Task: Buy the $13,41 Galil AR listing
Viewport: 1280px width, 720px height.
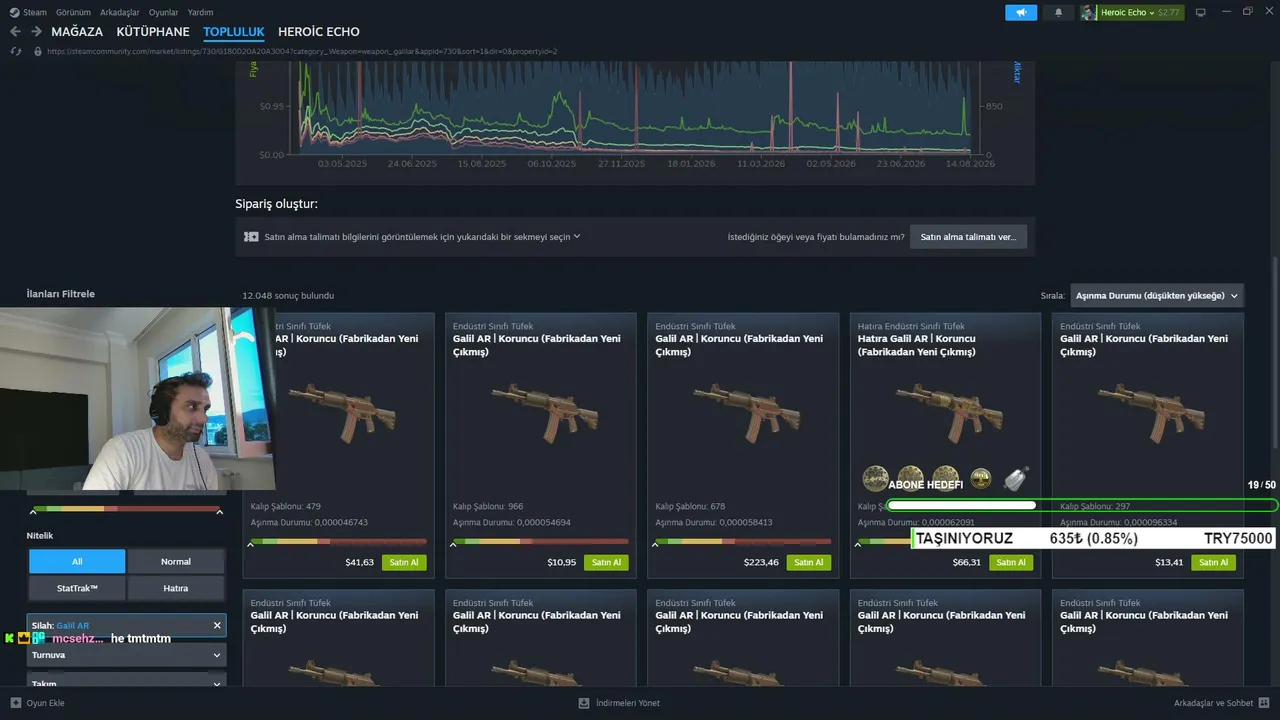Action: [1213, 562]
